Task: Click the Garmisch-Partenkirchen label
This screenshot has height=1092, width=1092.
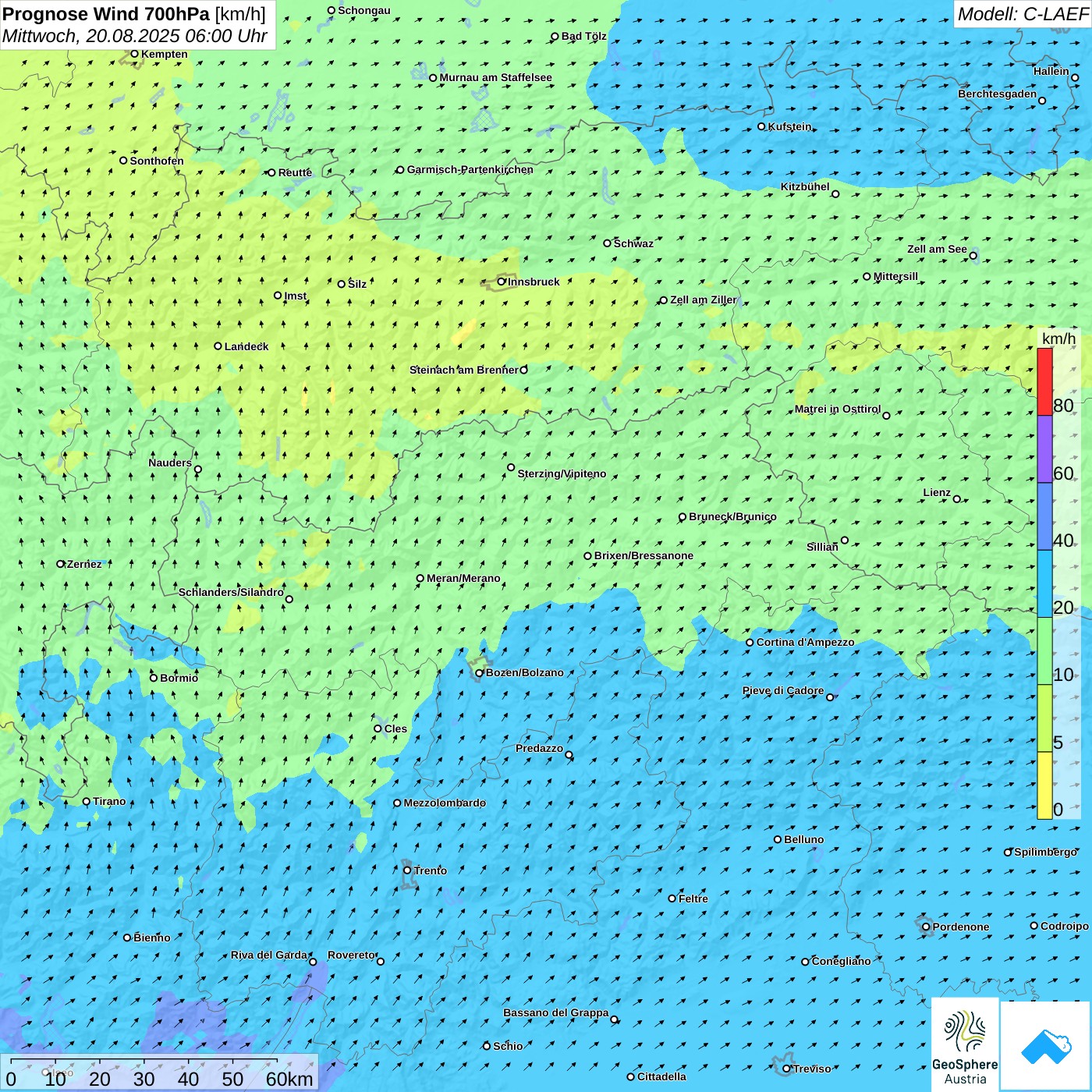Action: pos(470,169)
